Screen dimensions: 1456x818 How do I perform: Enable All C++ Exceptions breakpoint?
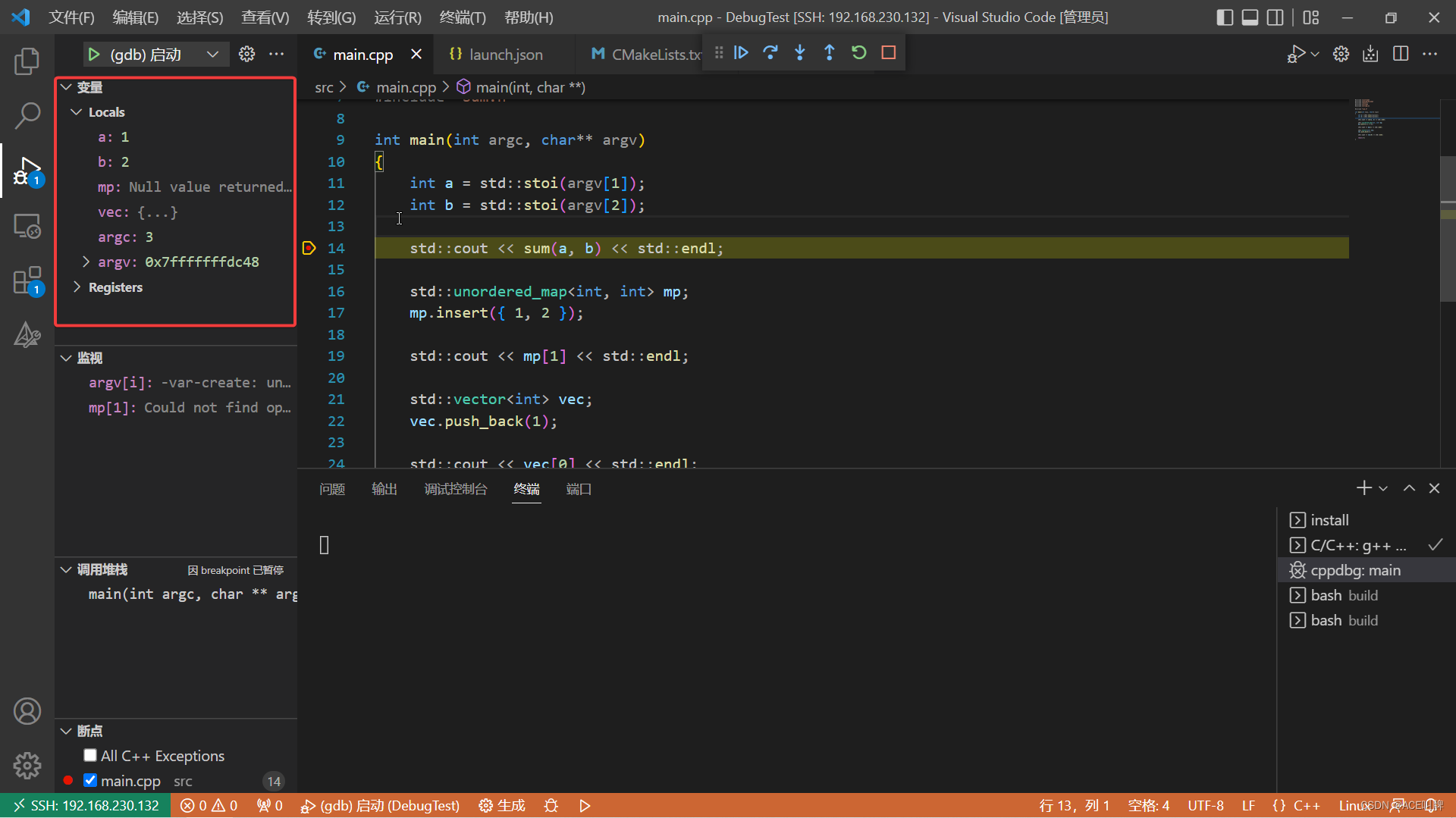pos(90,755)
